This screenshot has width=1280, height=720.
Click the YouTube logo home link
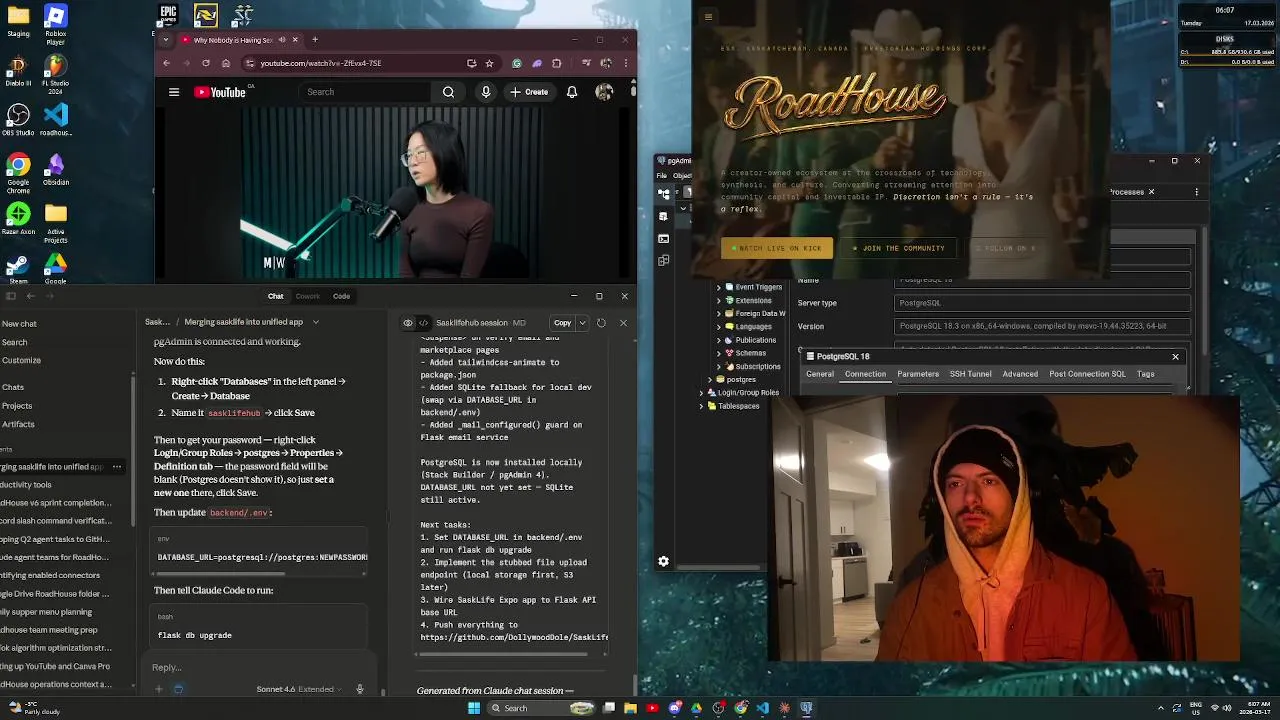220,92
